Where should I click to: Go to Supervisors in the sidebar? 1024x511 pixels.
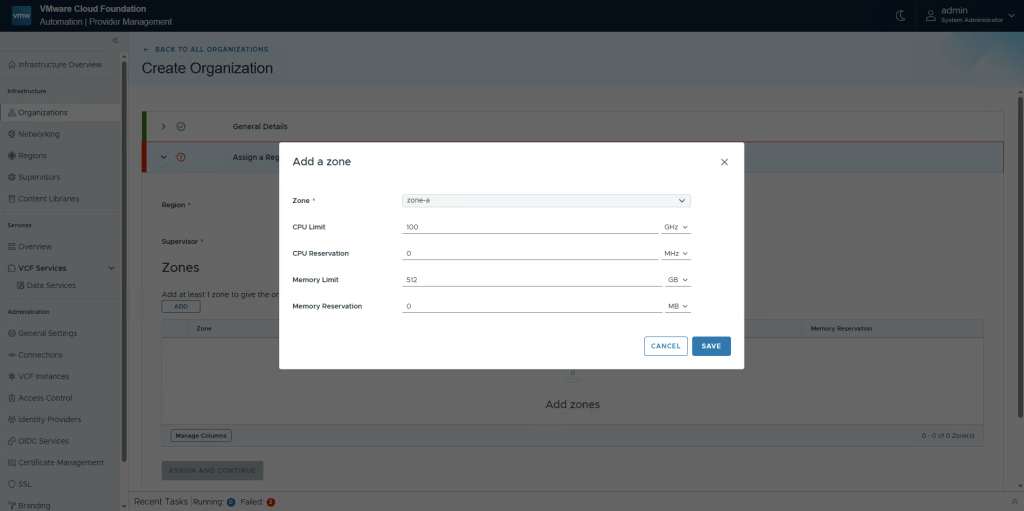click(x=39, y=177)
